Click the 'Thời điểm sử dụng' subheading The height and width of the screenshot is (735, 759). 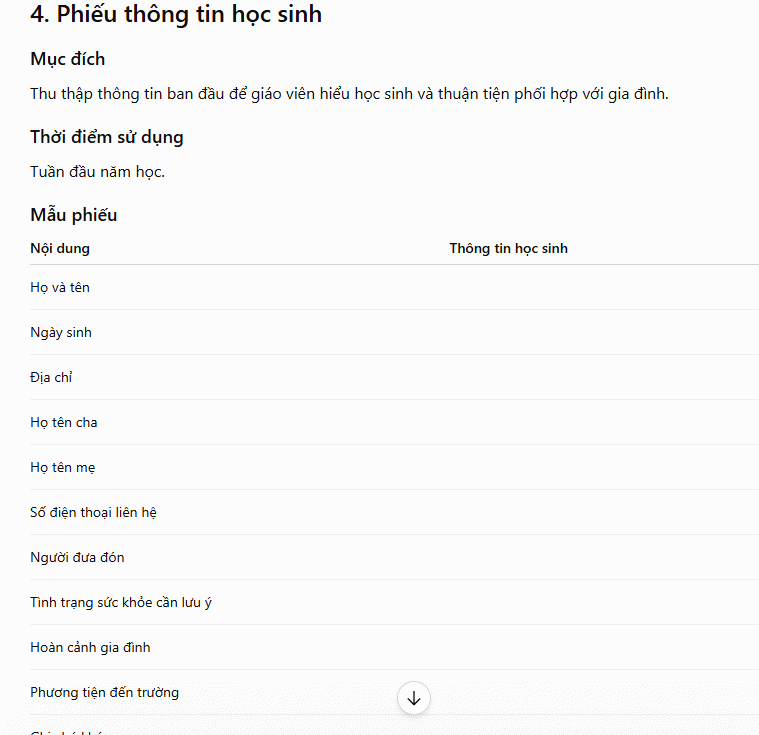tap(106, 137)
